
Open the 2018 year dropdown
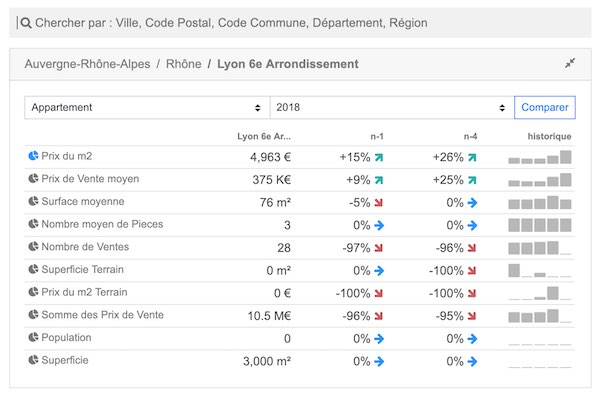click(x=392, y=107)
